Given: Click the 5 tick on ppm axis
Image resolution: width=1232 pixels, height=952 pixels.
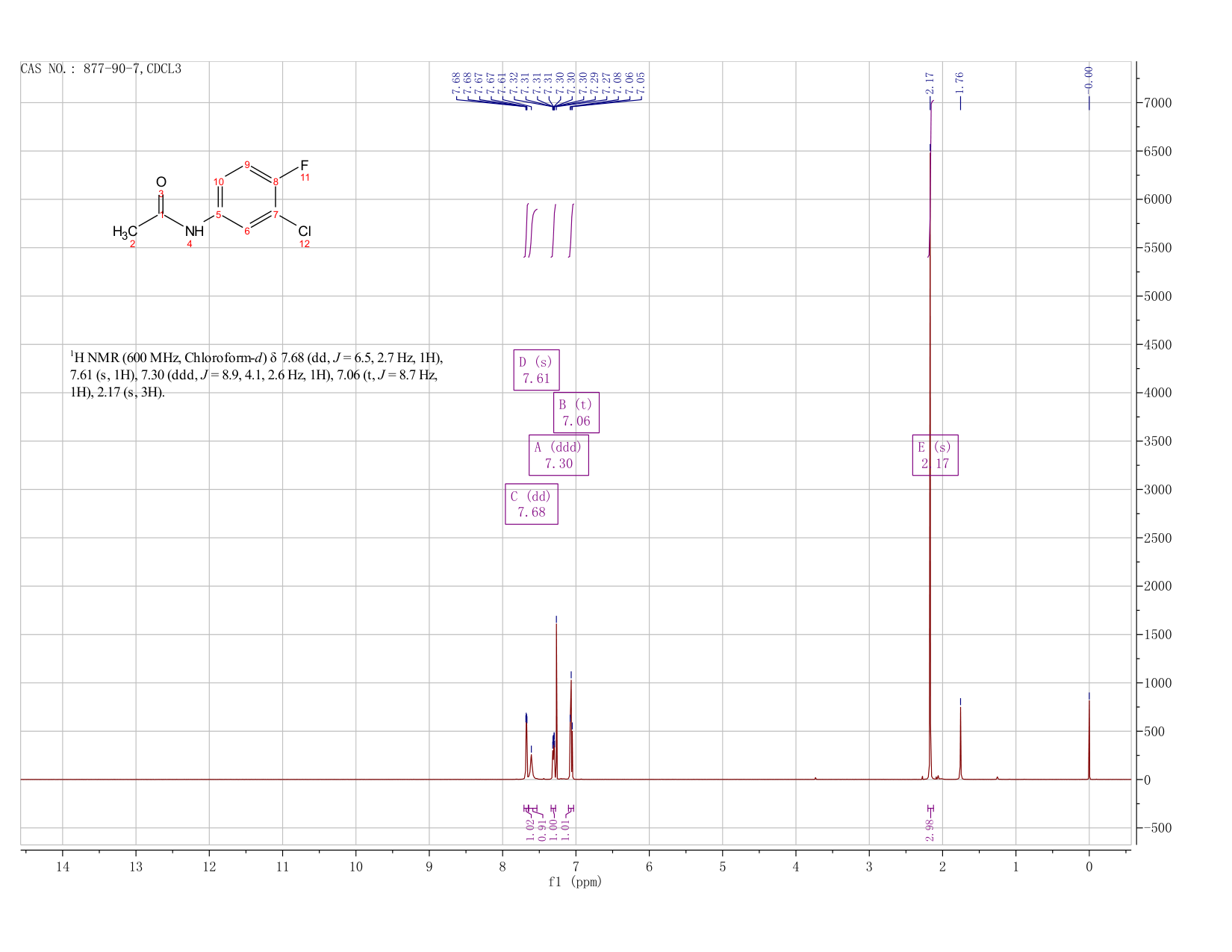Looking at the screenshot, I should 722,867.
